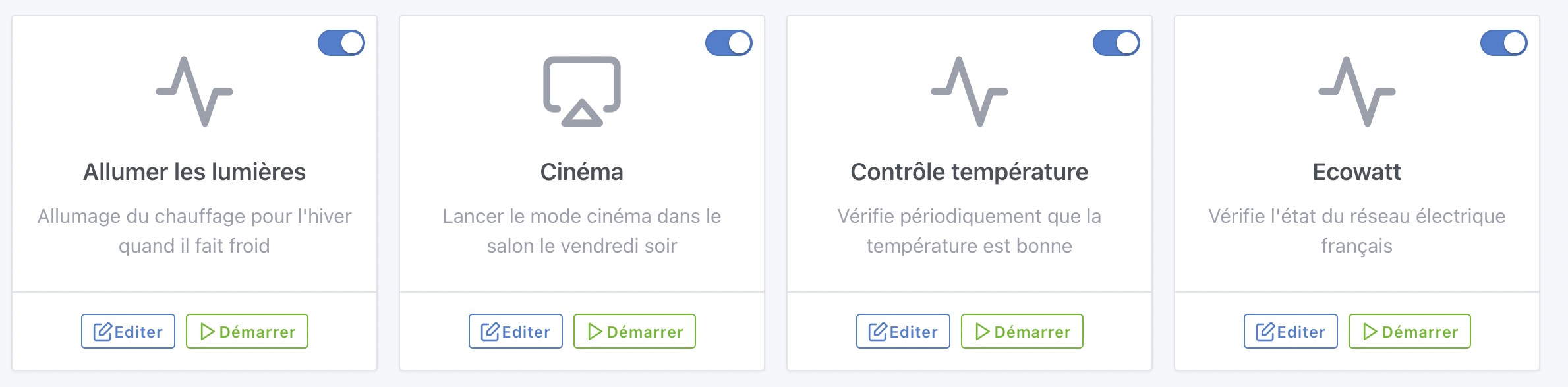The image size is (1568, 387).
Task: Select the Cinéma card title
Action: [581, 172]
